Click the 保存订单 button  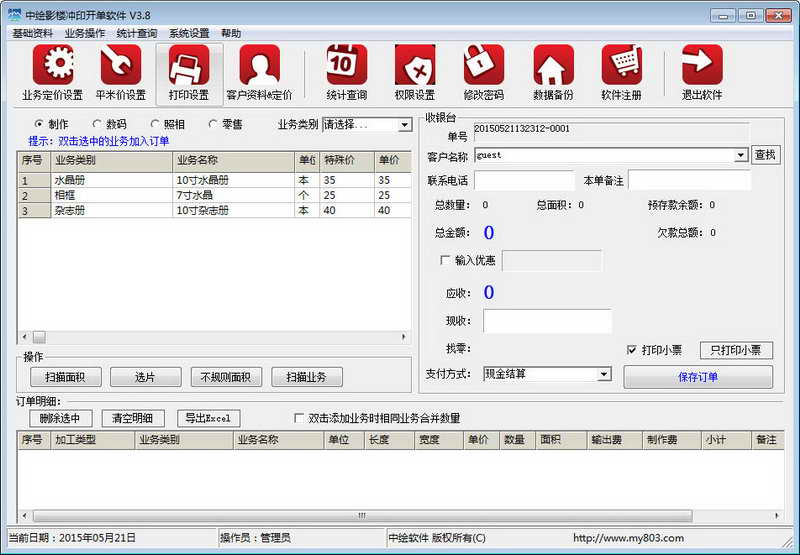point(697,377)
